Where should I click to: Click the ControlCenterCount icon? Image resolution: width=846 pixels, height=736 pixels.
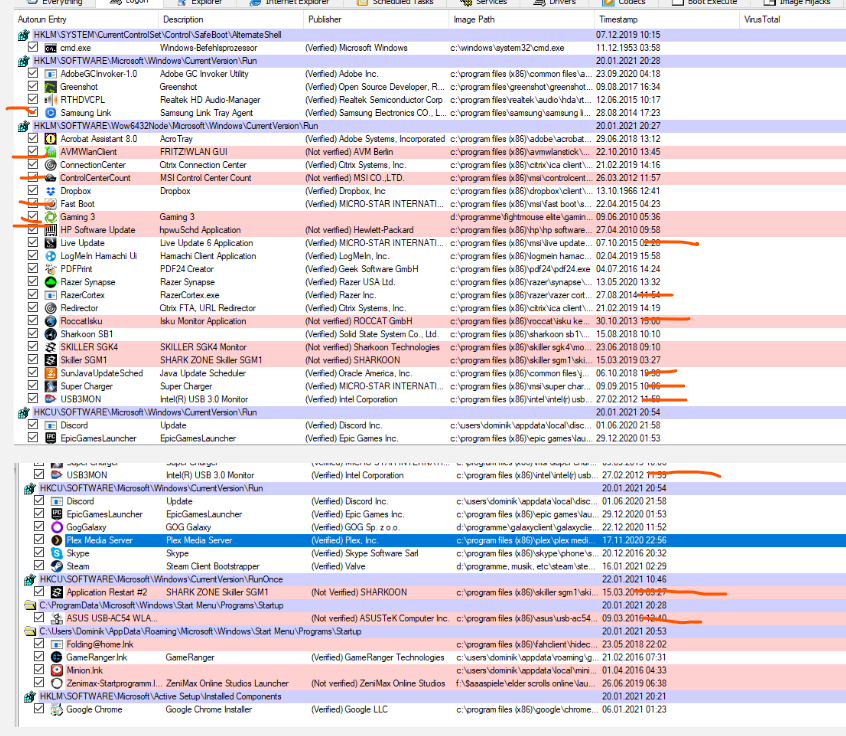point(50,178)
